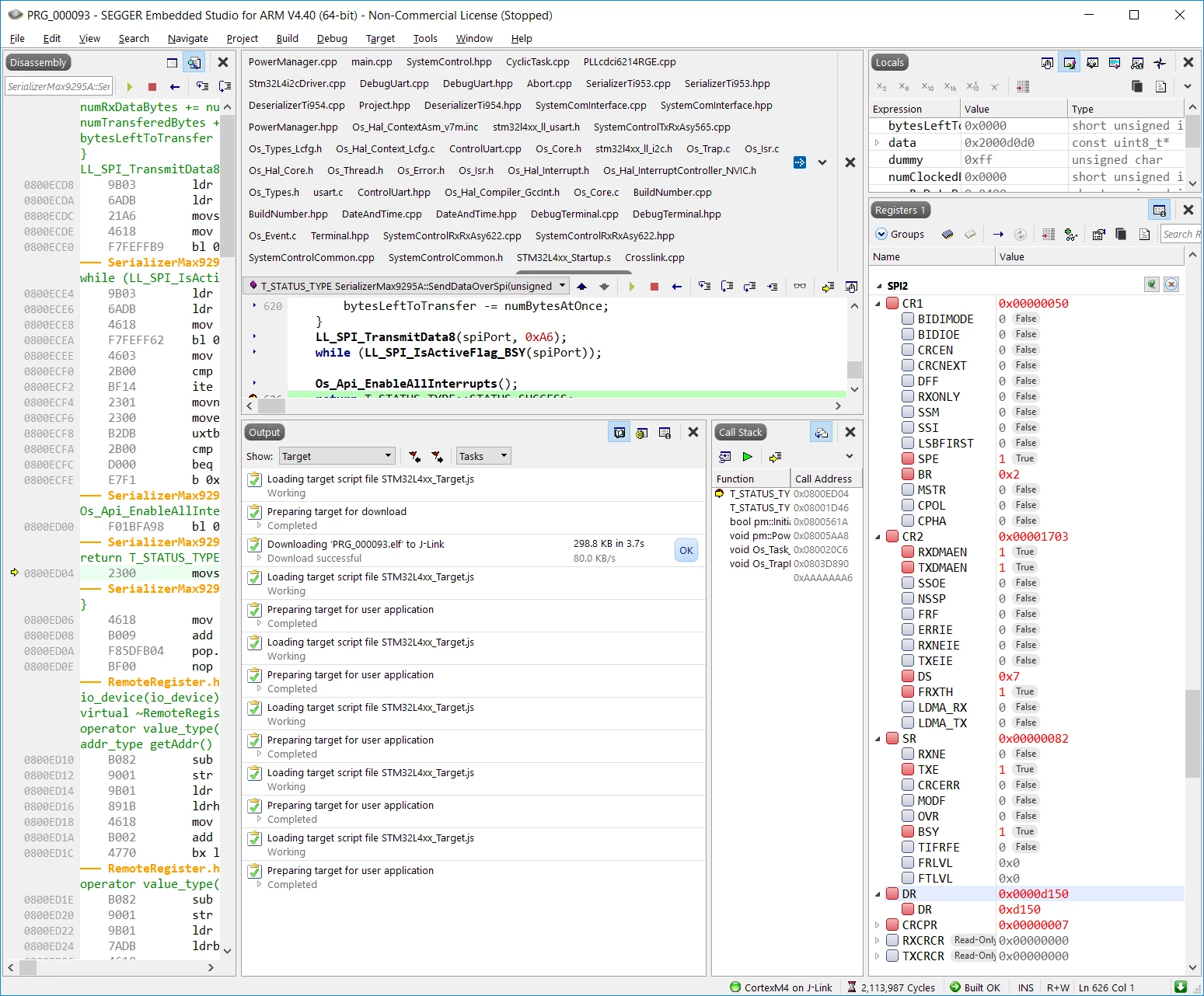Toggle the MSTR bit checkbox

(x=908, y=489)
